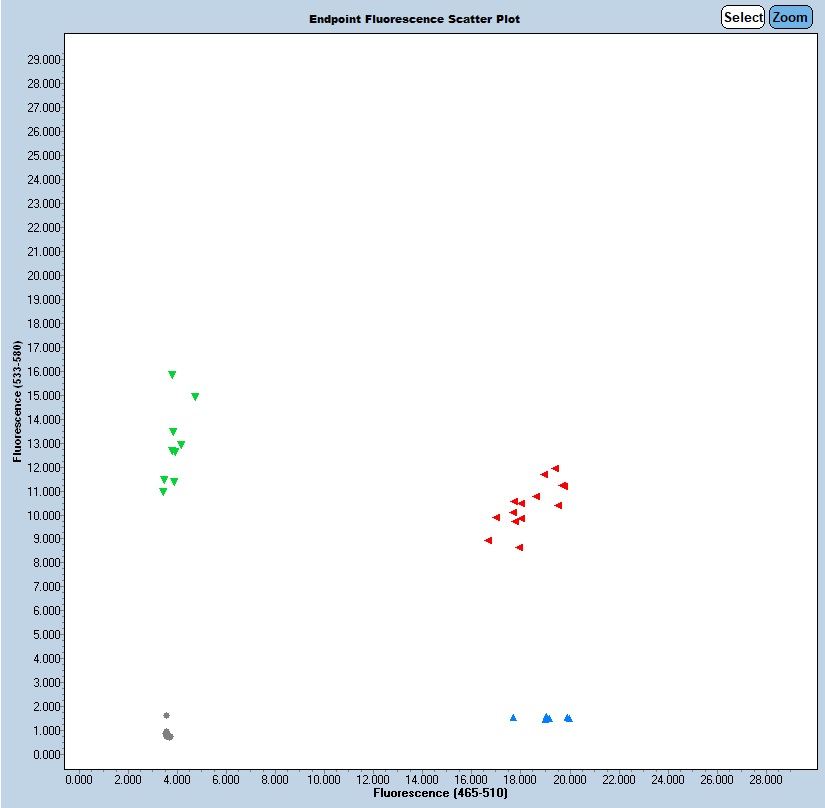Pick the topmost red triangle data point
The width and height of the screenshot is (825, 808).
555,468
